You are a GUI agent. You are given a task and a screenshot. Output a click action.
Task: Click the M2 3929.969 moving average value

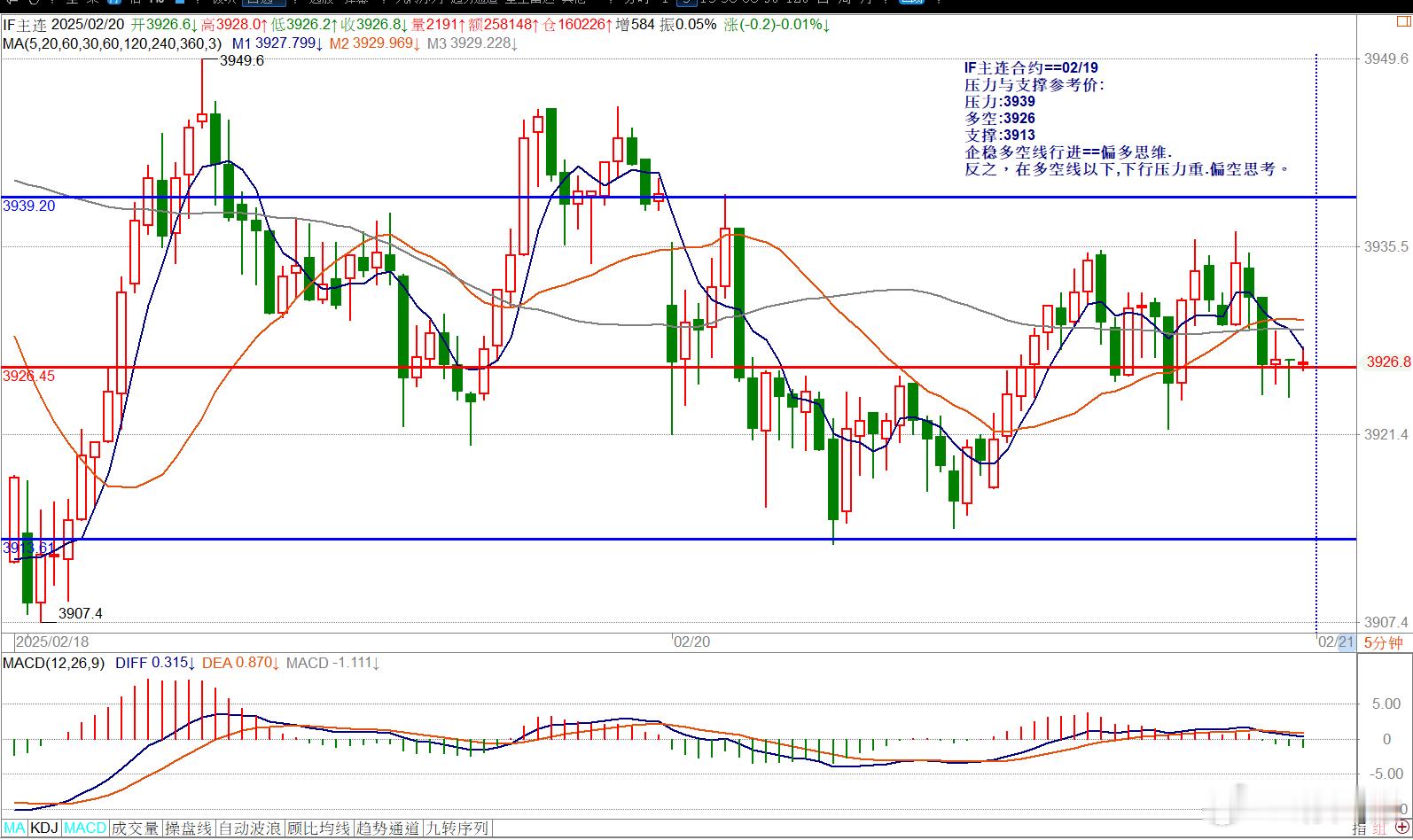[374, 43]
